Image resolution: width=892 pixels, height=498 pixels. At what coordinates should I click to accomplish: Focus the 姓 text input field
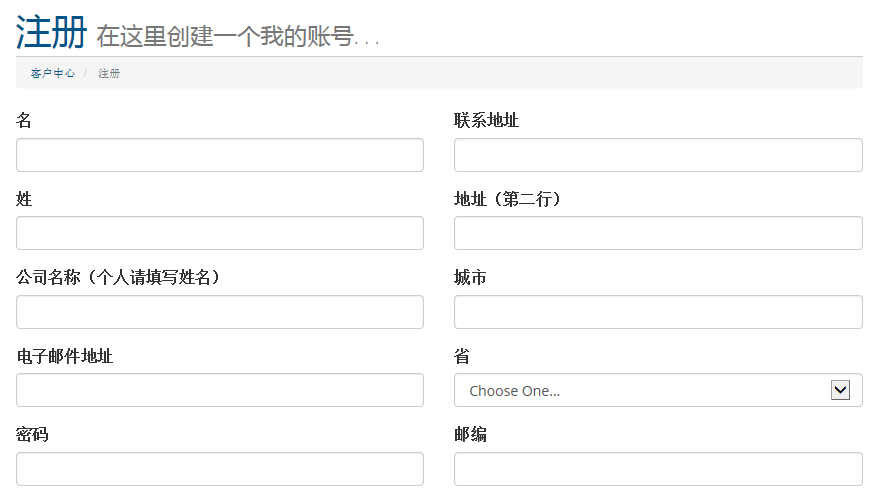(x=220, y=233)
